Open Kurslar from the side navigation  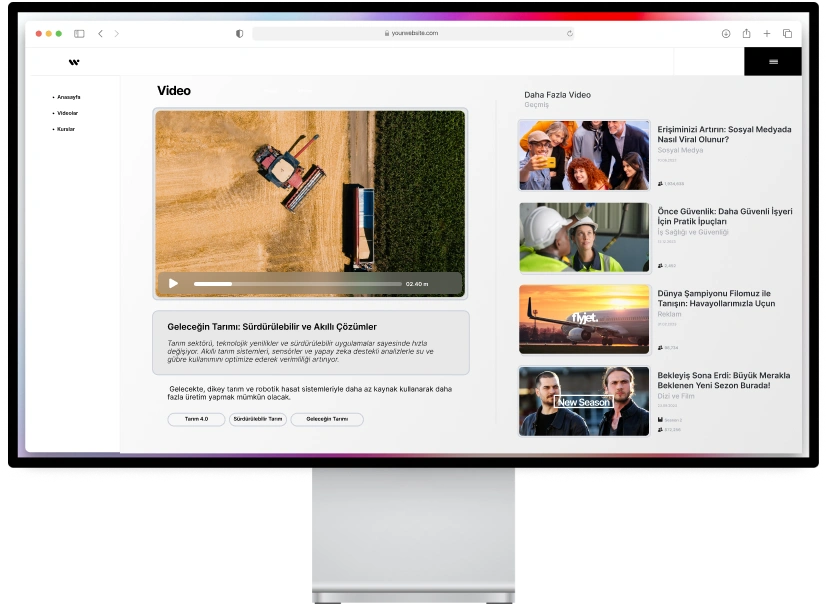click(66, 129)
